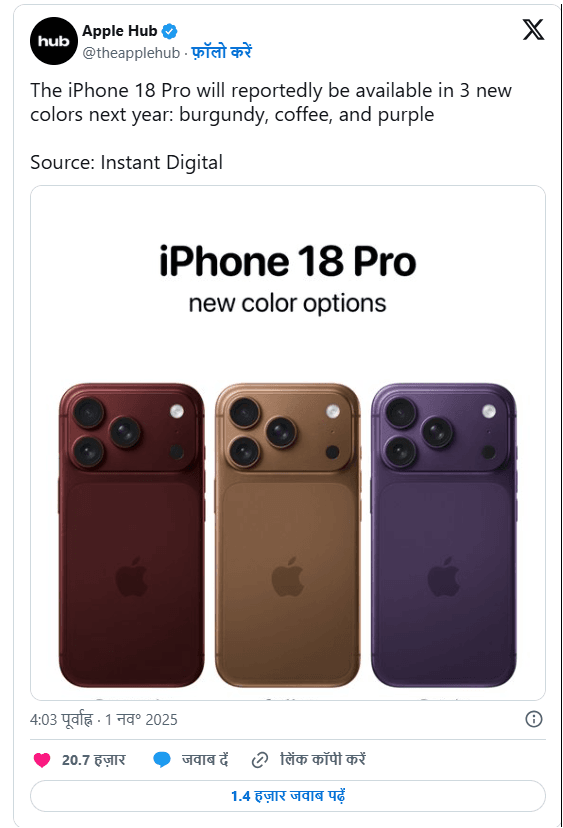Choose the लिंक कॉपी करें label

(323, 759)
